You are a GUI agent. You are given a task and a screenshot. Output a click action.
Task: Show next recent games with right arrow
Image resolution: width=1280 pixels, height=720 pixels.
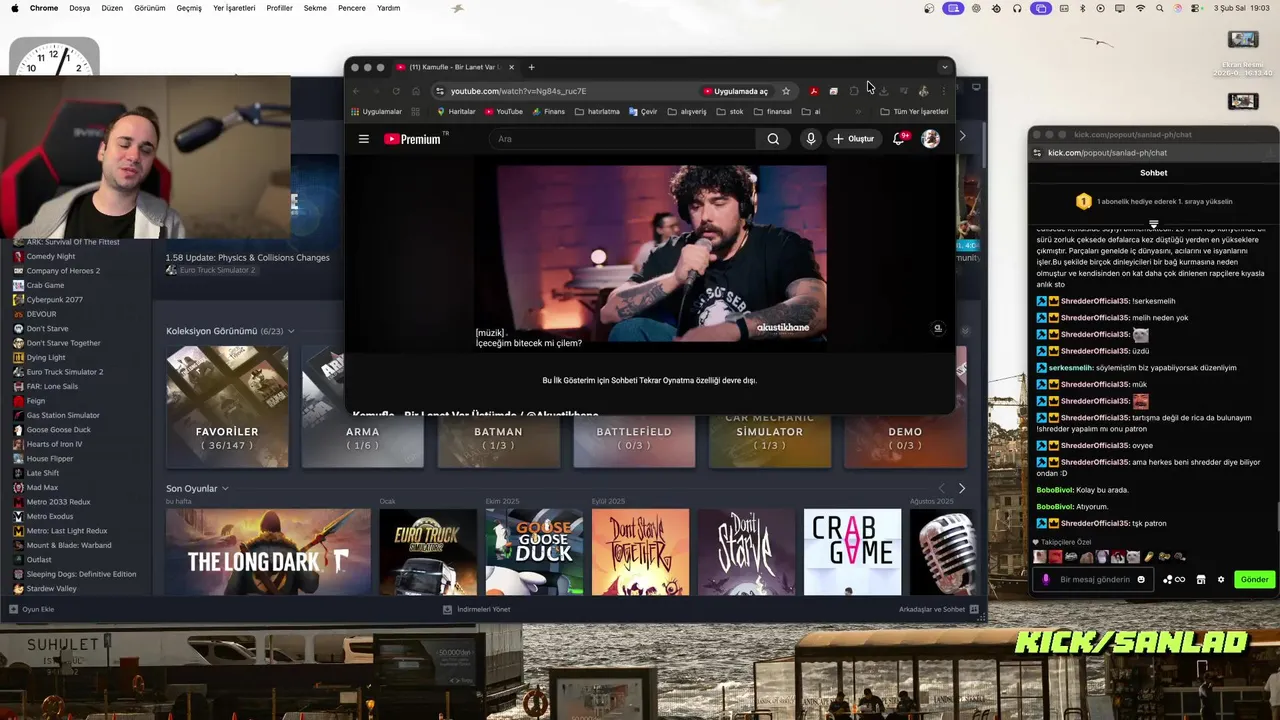pos(962,488)
